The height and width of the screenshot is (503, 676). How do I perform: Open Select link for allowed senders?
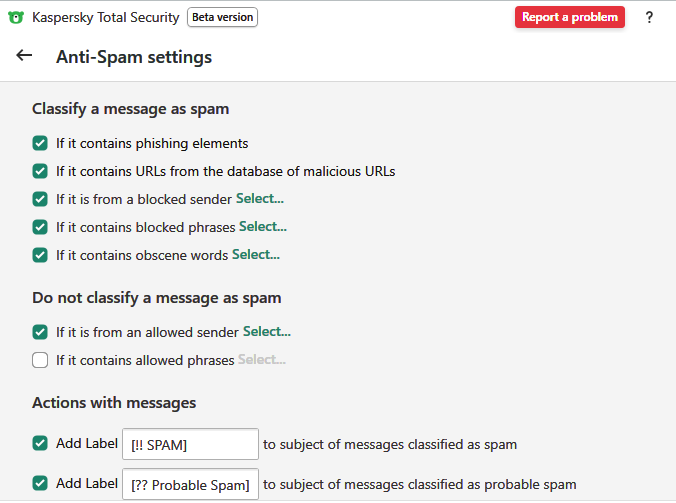pos(267,332)
